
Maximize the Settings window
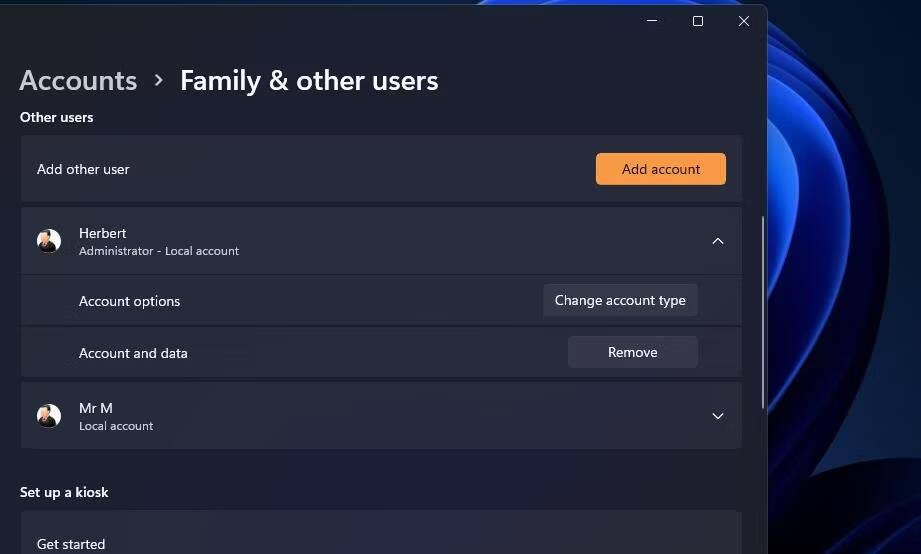pos(698,21)
